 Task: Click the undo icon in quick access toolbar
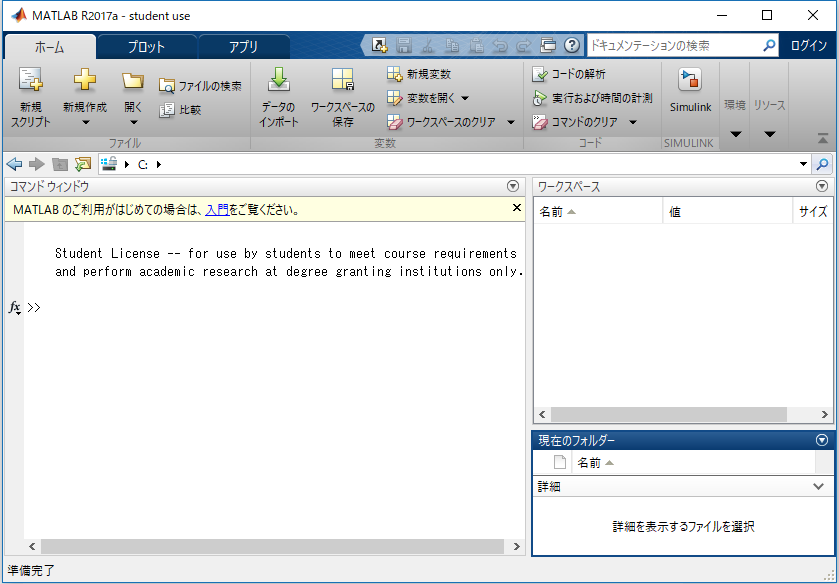coord(500,46)
